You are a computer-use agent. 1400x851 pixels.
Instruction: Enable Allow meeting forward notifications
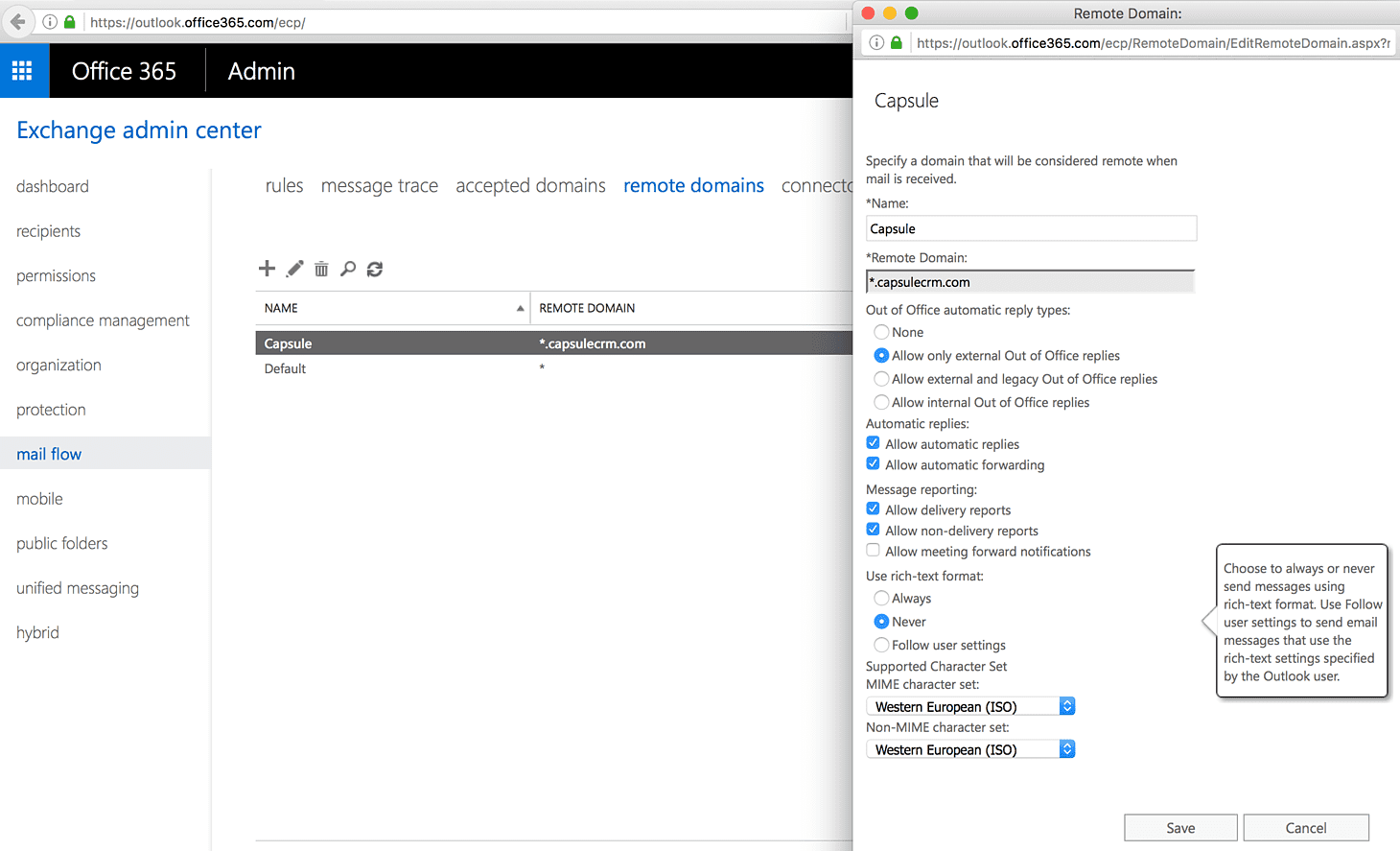click(873, 550)
